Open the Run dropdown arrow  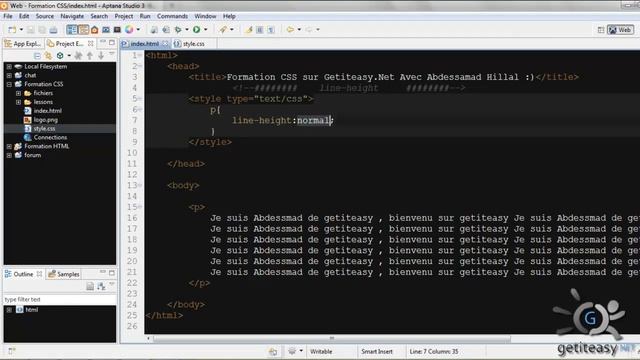pos(206,30)
